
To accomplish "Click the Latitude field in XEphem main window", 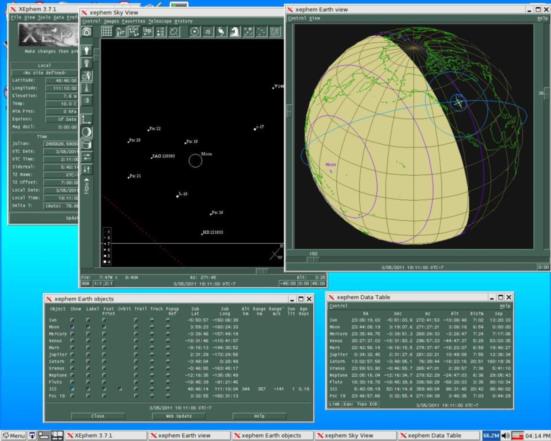I will tap(62, 80).
